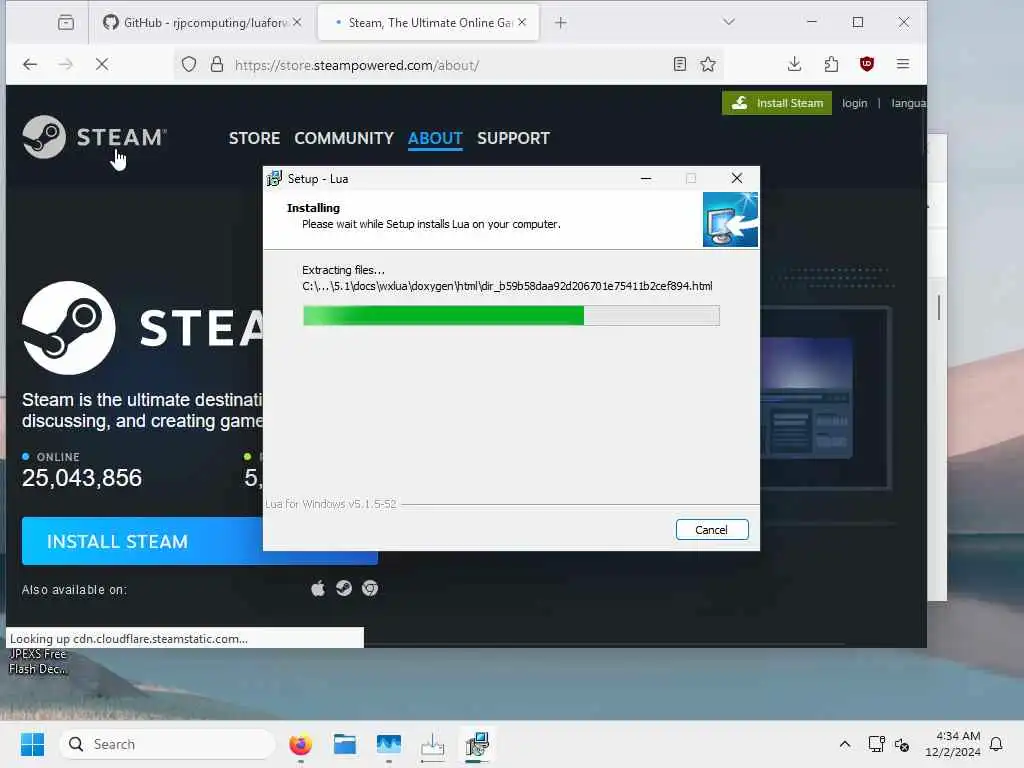The width and height of the screenshot is (1024, 768).
Task: Click the green Install Steam header button
Action: tap(776, 103)
